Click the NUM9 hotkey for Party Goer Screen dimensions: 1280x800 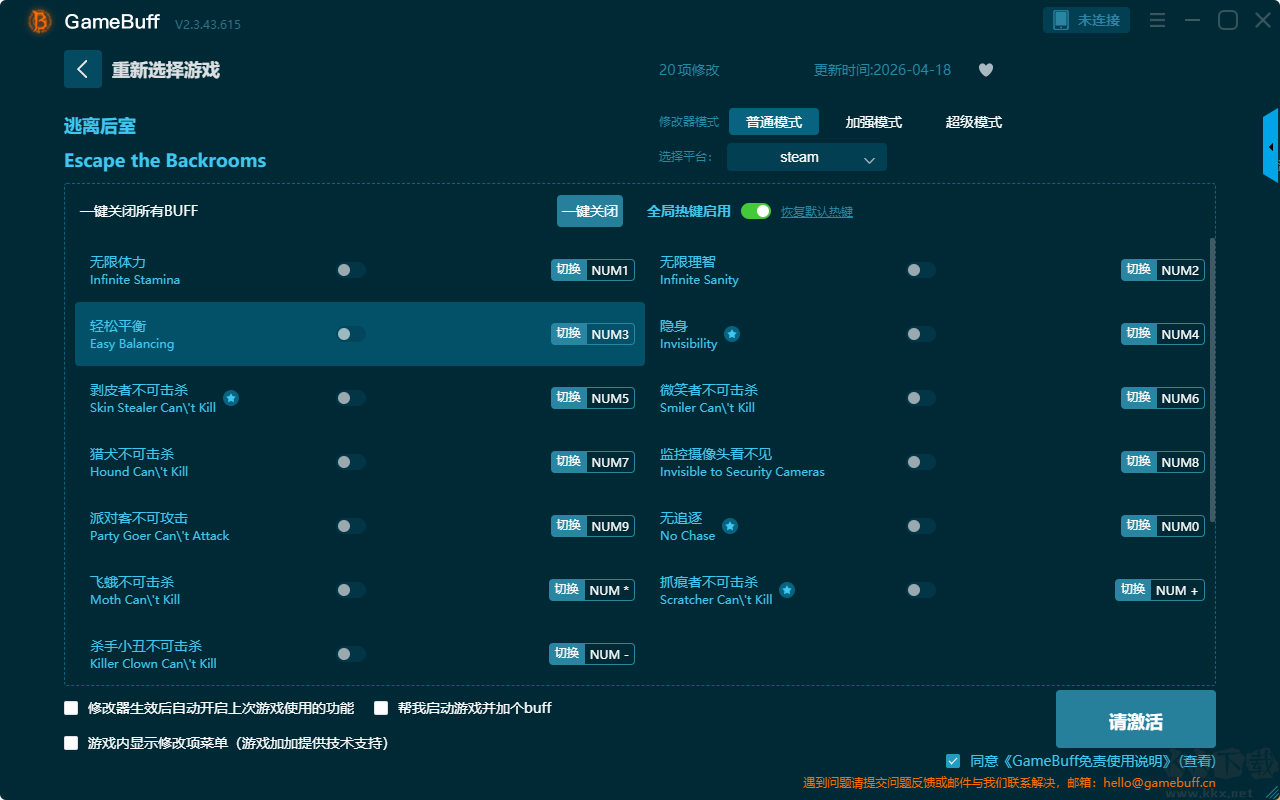pos(593,526)
